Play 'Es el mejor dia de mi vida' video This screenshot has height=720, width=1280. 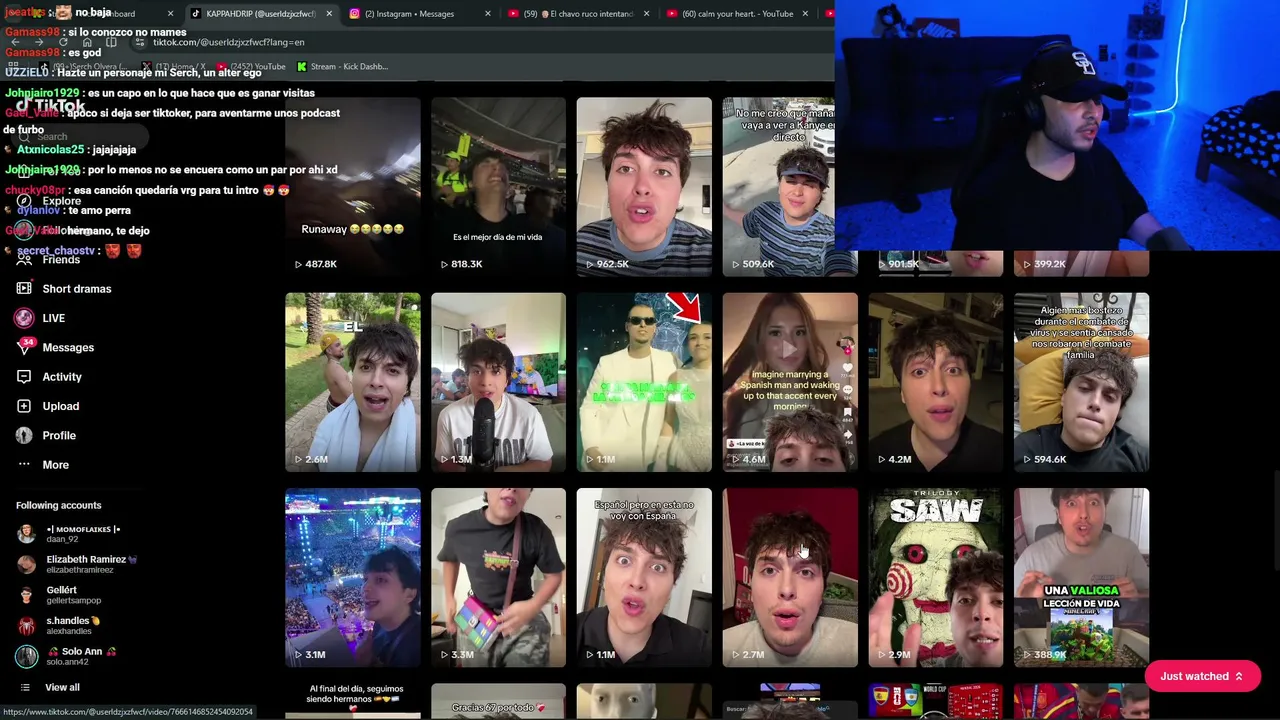click(x=498, y=186)
